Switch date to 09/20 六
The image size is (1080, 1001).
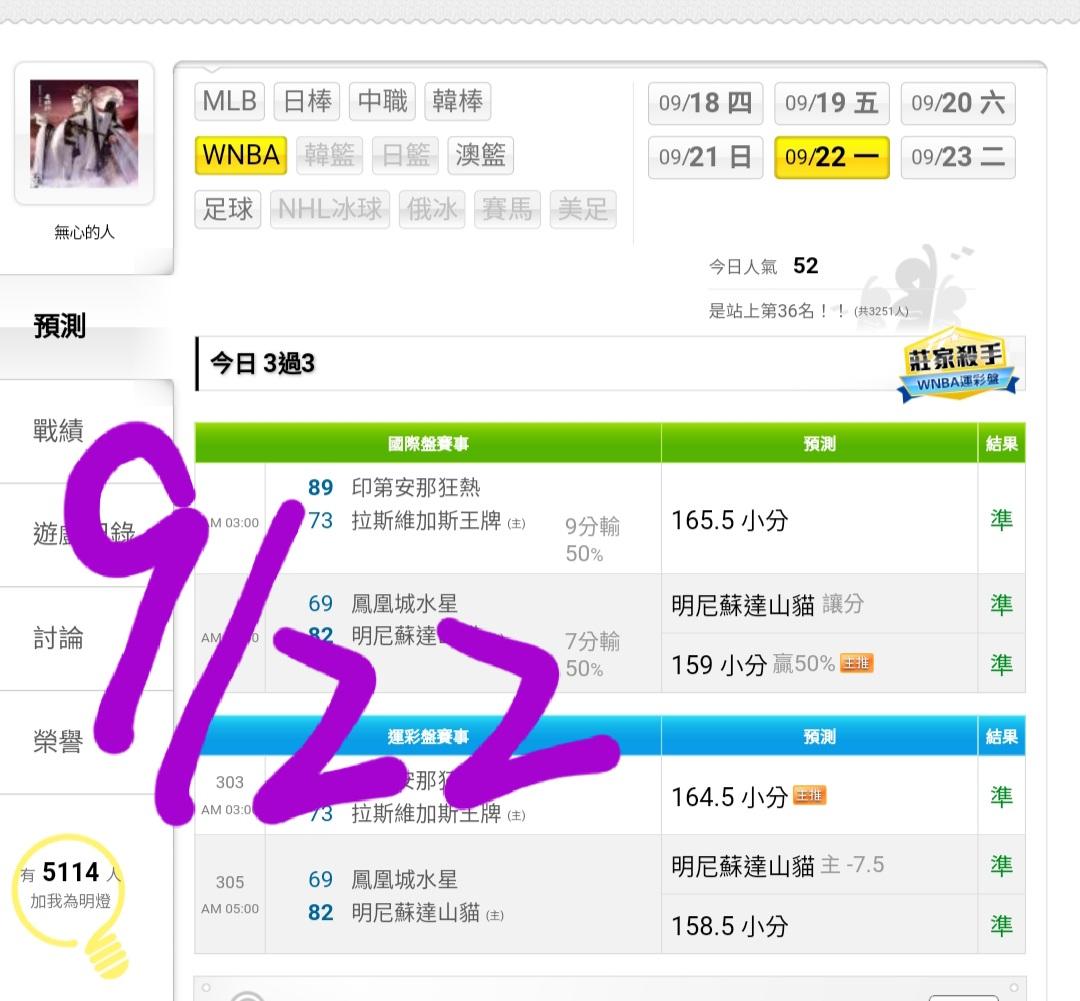pos(958,103)
